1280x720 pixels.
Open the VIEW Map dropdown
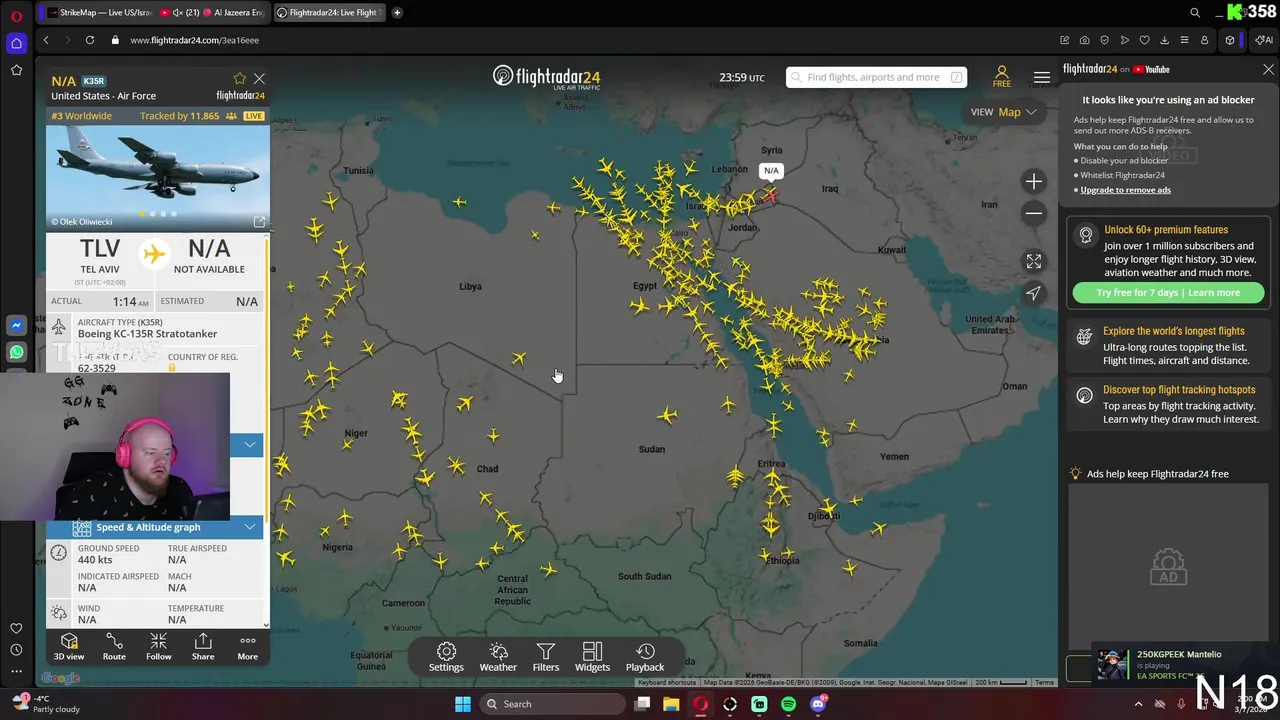tap(1003, 112)
